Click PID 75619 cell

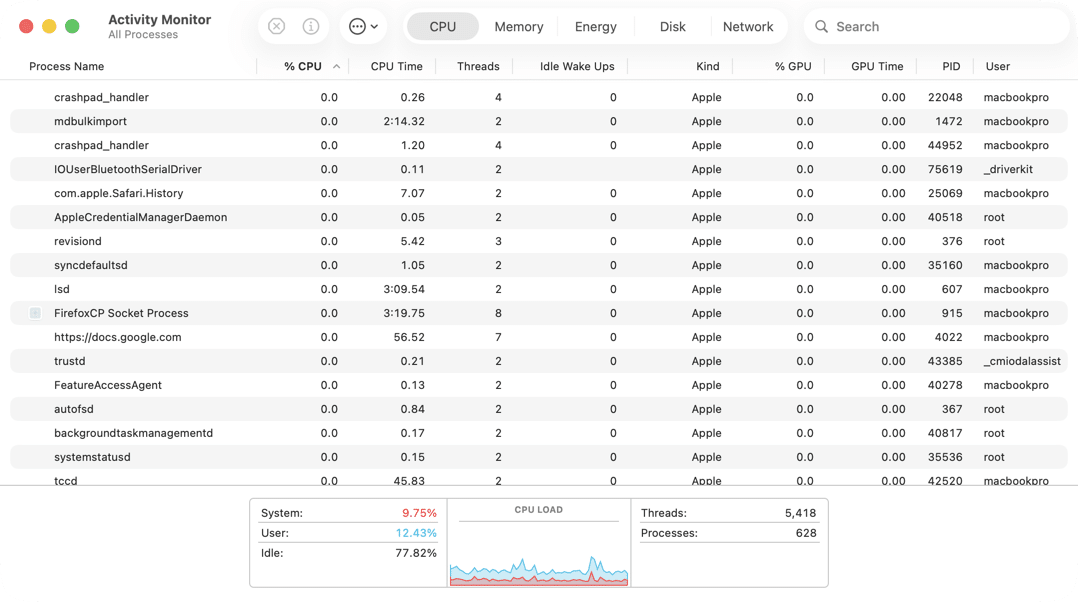point(945,170)
